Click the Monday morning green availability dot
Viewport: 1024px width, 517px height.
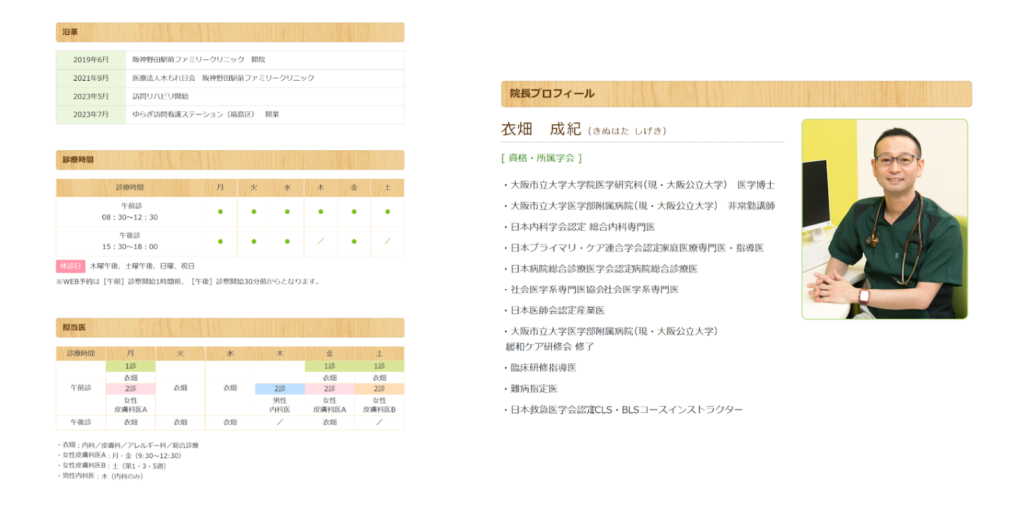coord(220,212)
